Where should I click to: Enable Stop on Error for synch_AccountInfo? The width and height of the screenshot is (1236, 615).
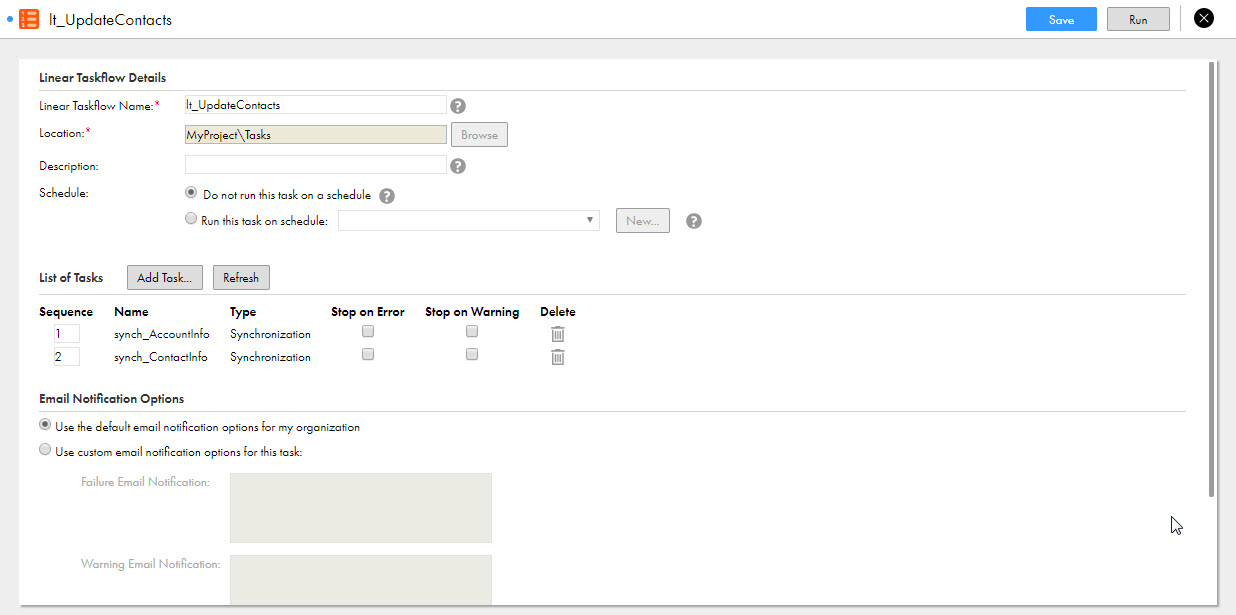(368, 331)
